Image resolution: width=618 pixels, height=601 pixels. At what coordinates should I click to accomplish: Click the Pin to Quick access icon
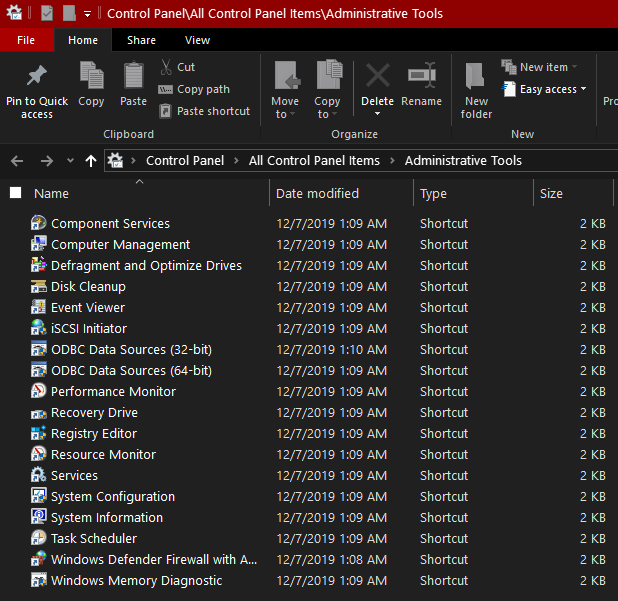click(37, 76)
